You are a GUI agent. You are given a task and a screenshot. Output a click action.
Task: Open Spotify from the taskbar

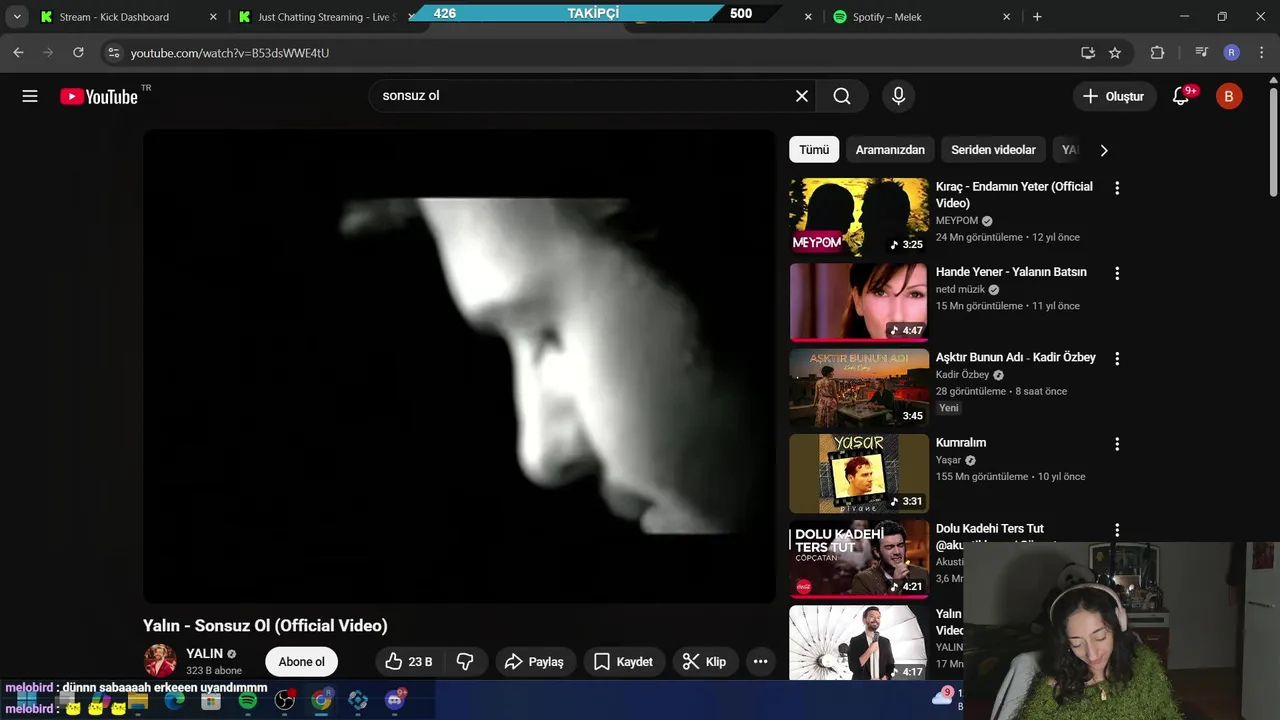[x=247, y=701]
